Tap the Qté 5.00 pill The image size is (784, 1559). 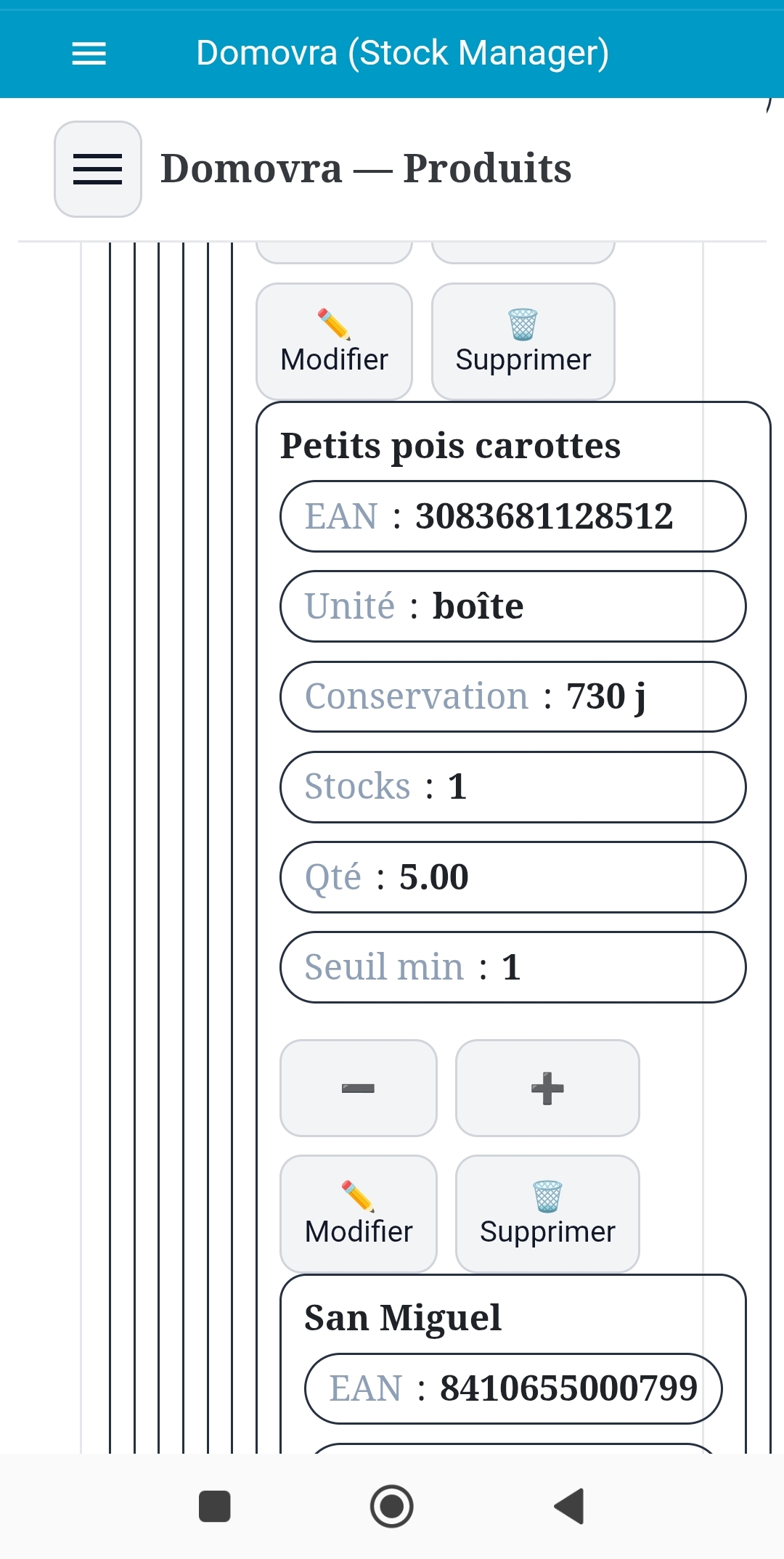pyautogui.click(x=513, y=876)
